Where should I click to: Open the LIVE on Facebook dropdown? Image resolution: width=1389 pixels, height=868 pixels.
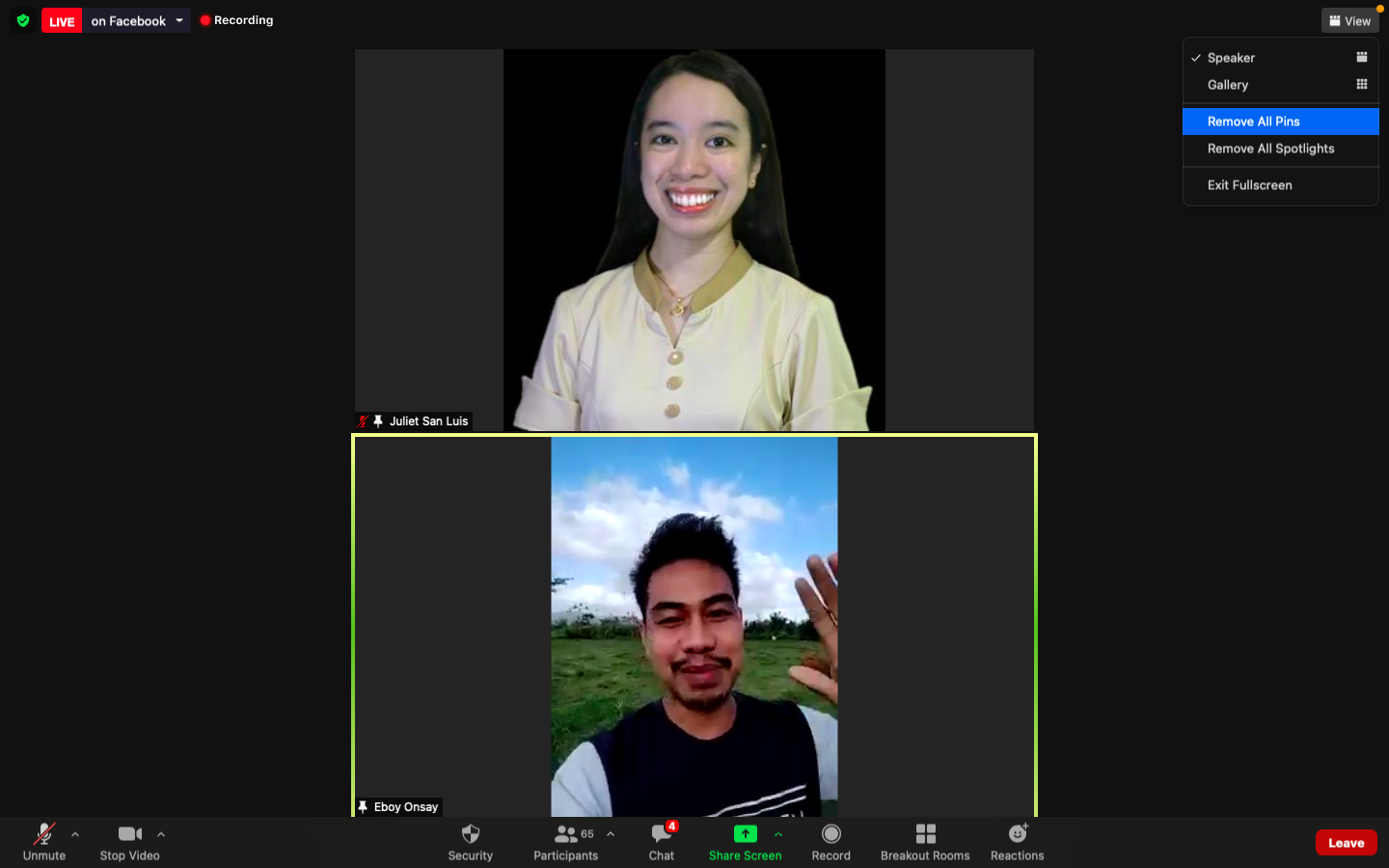(179, 20)
